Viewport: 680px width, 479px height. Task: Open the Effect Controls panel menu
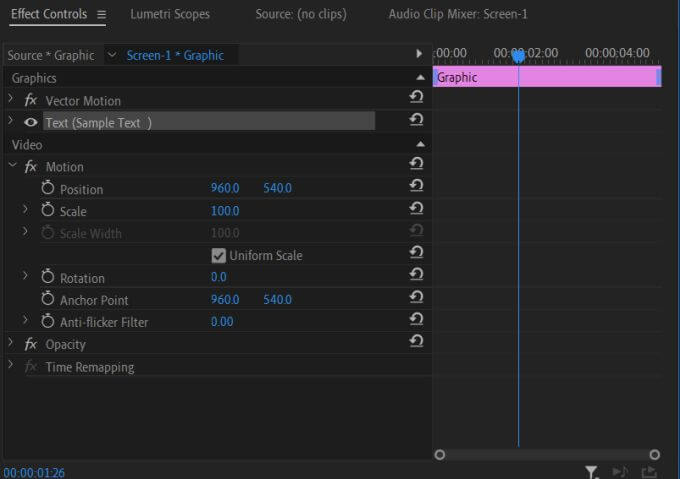(x=101, y=15)
